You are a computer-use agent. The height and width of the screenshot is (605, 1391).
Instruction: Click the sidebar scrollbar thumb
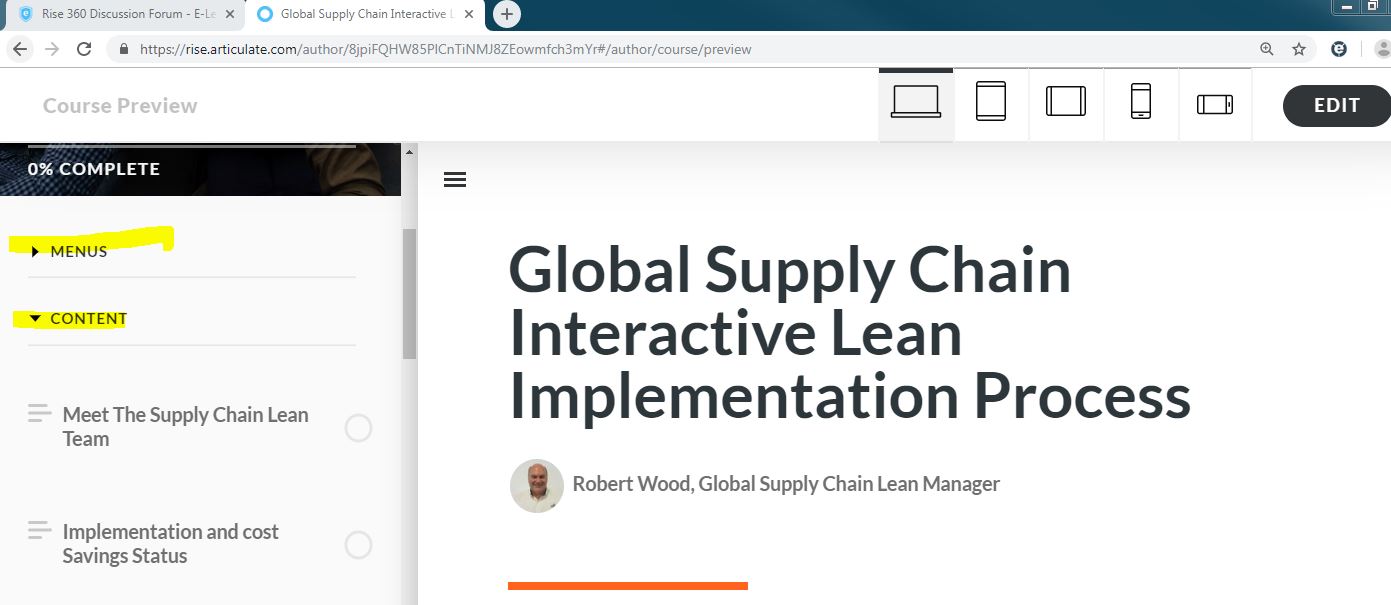click(409, 293)
